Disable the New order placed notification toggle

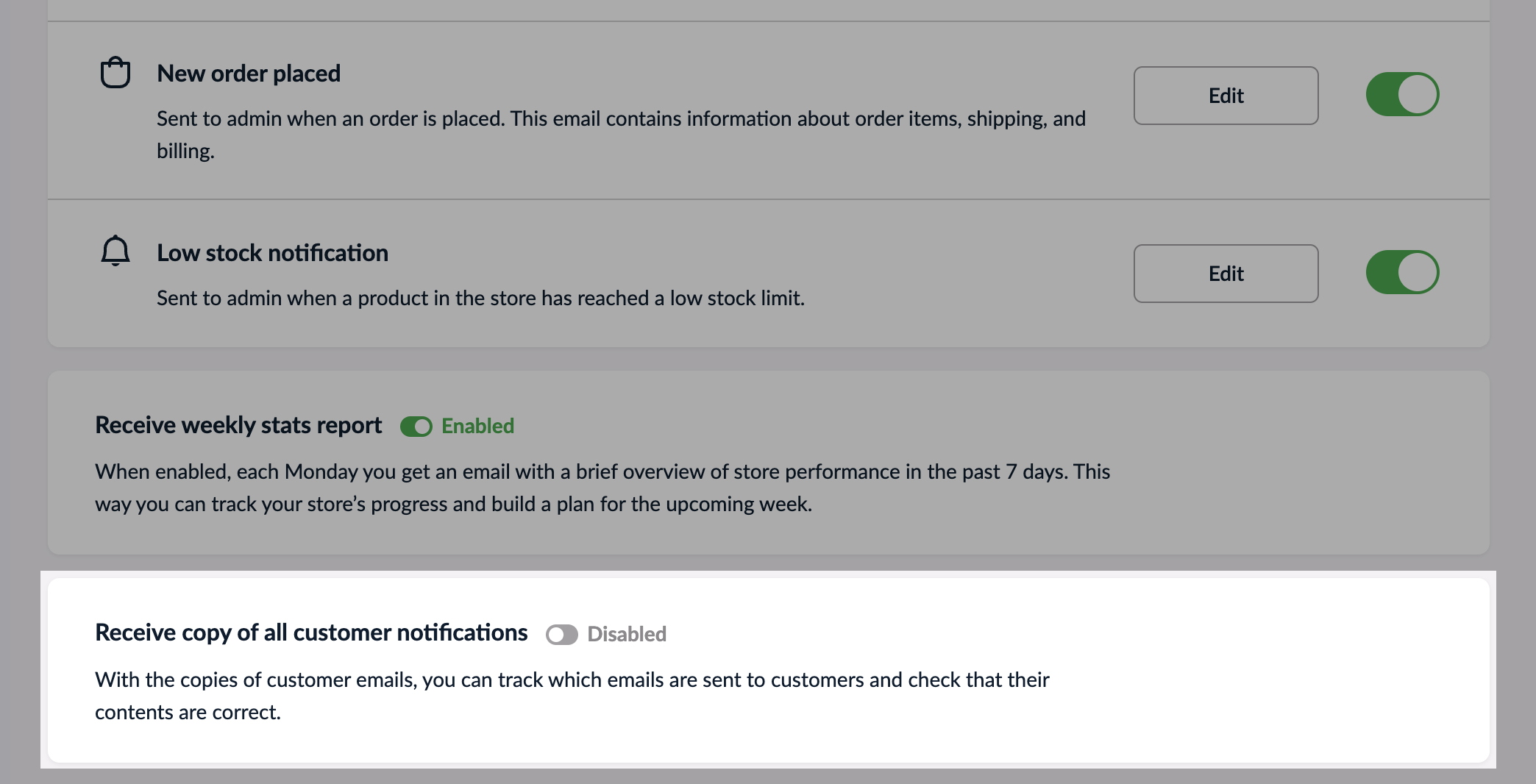pyautogui.click(x=1402, y=94)
